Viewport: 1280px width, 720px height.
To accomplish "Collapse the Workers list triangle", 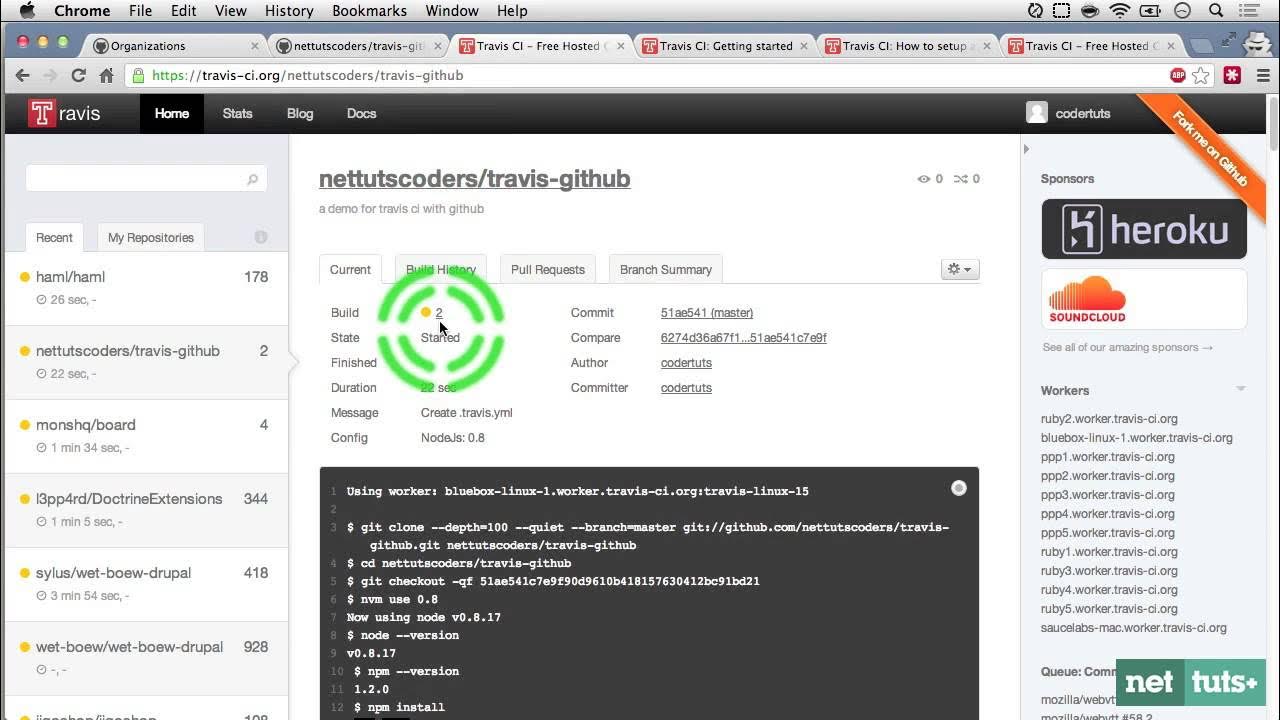I will pos(1241,389).
